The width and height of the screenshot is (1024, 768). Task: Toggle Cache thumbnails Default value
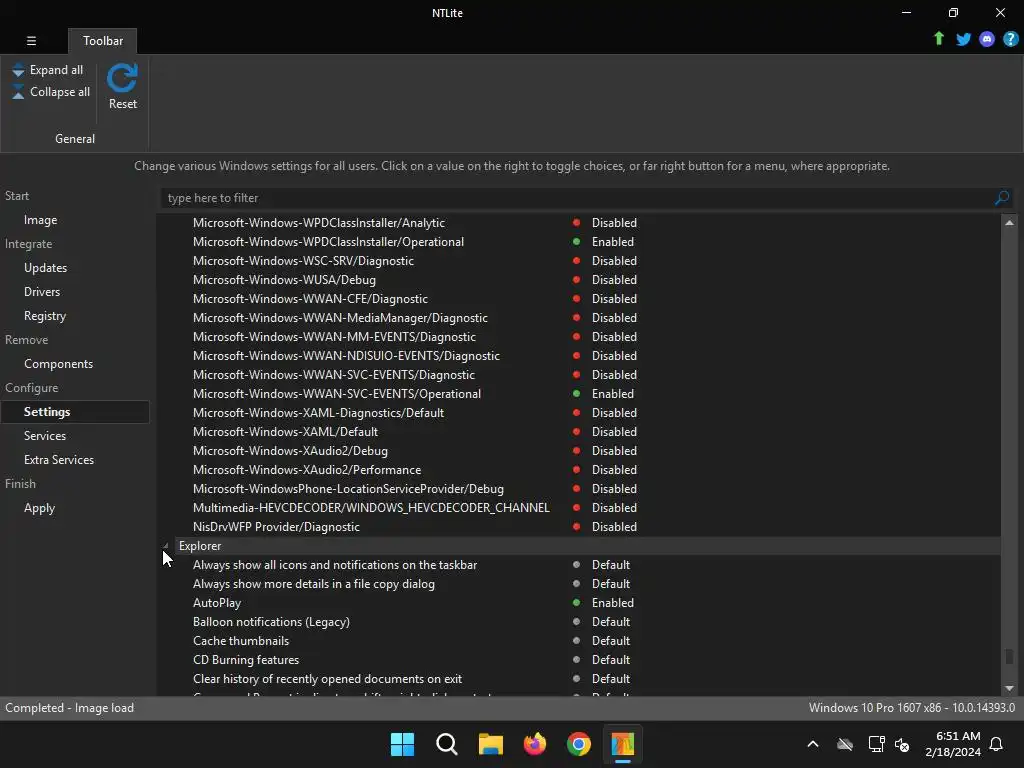(611, 641)
